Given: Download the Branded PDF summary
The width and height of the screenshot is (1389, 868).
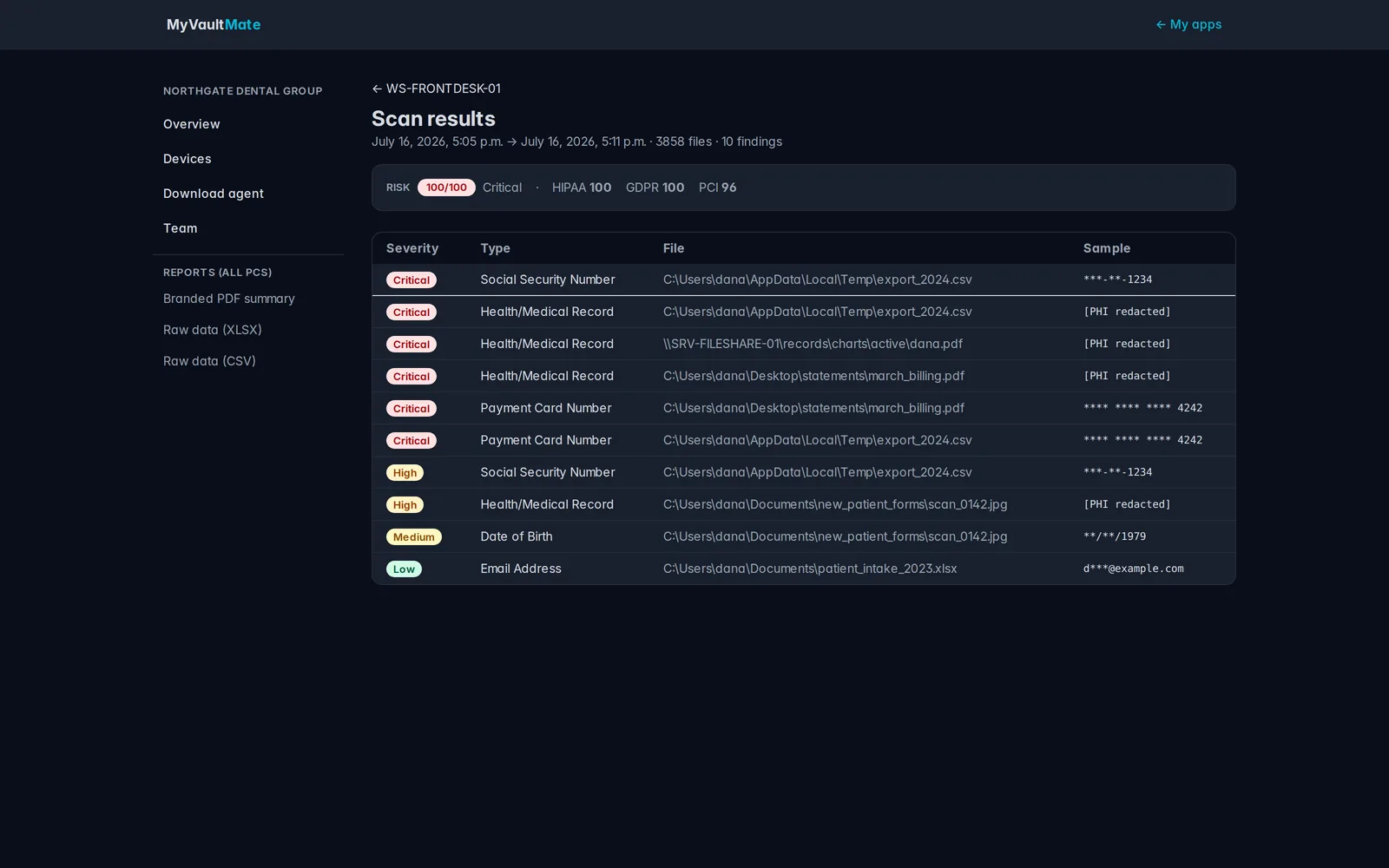Looking at the screenshot, I should tap(229, 299).
